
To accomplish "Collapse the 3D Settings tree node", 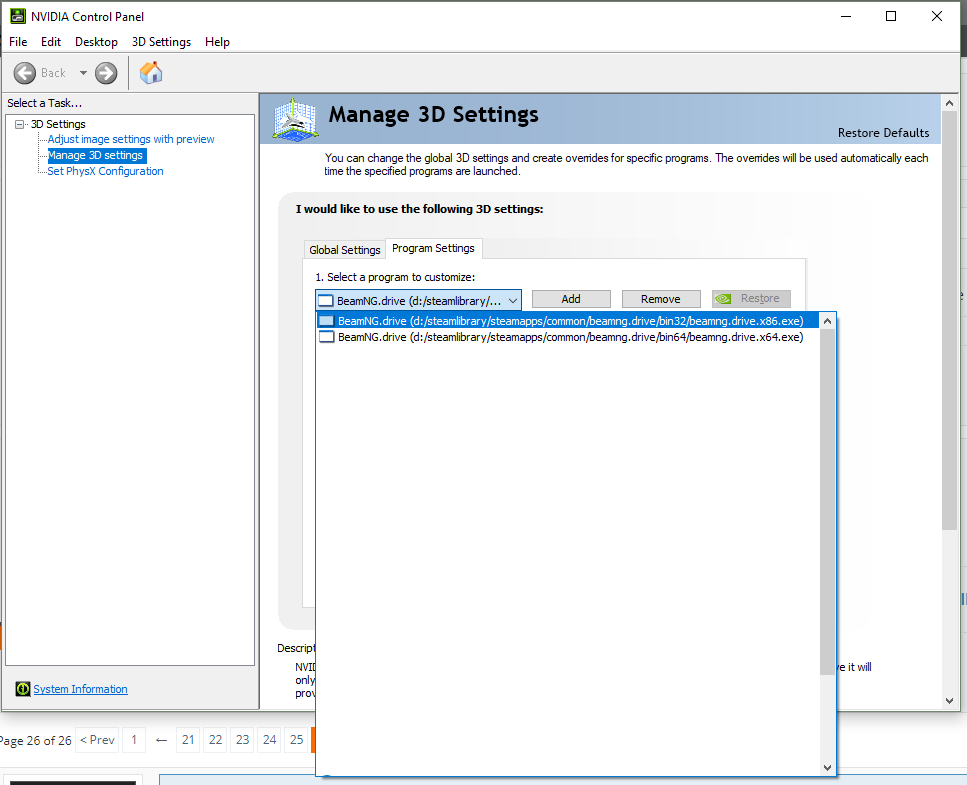I will pyautogui.click(x=20, y=124).
